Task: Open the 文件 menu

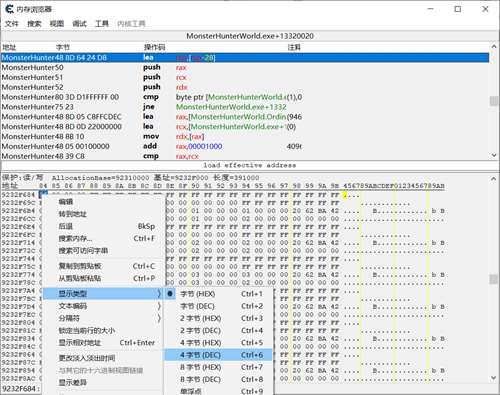Action: pos(12,24)
